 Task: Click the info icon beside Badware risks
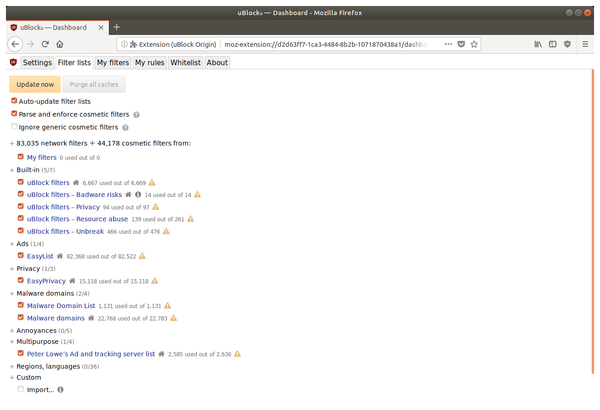[138, 194]
